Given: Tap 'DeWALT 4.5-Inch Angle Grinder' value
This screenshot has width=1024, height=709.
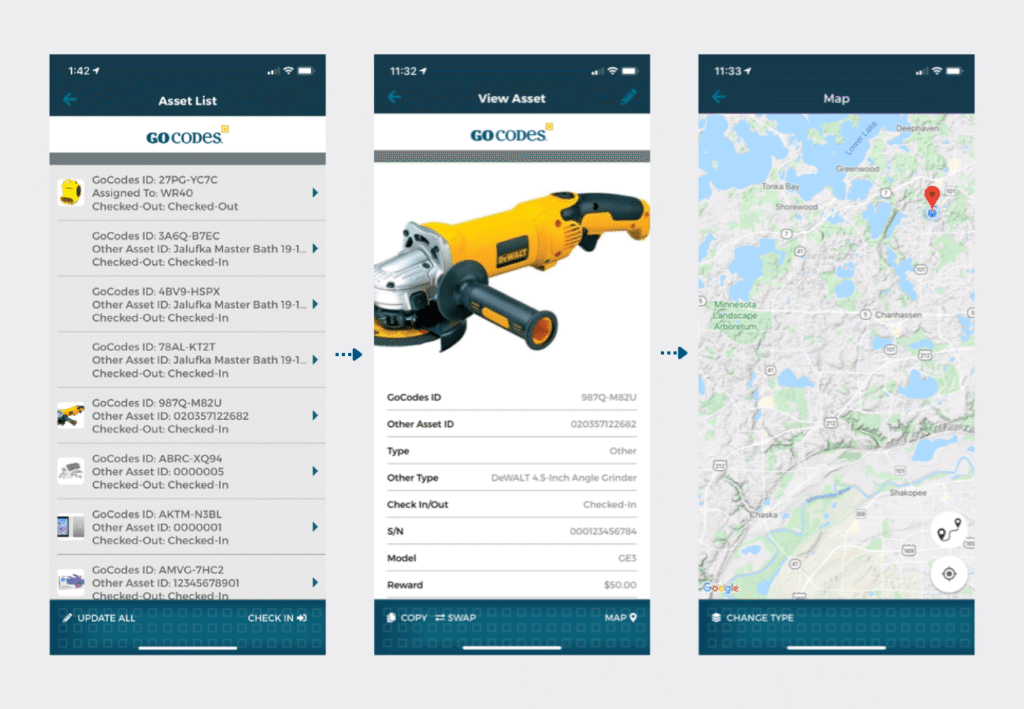Looking at the screenshot, I should 564,477.
